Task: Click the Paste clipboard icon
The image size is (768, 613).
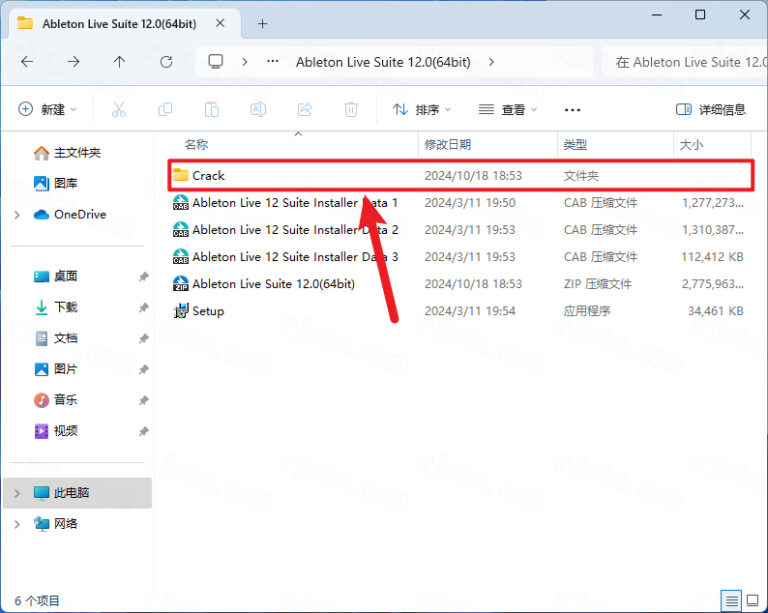Action: pos(211,109)
